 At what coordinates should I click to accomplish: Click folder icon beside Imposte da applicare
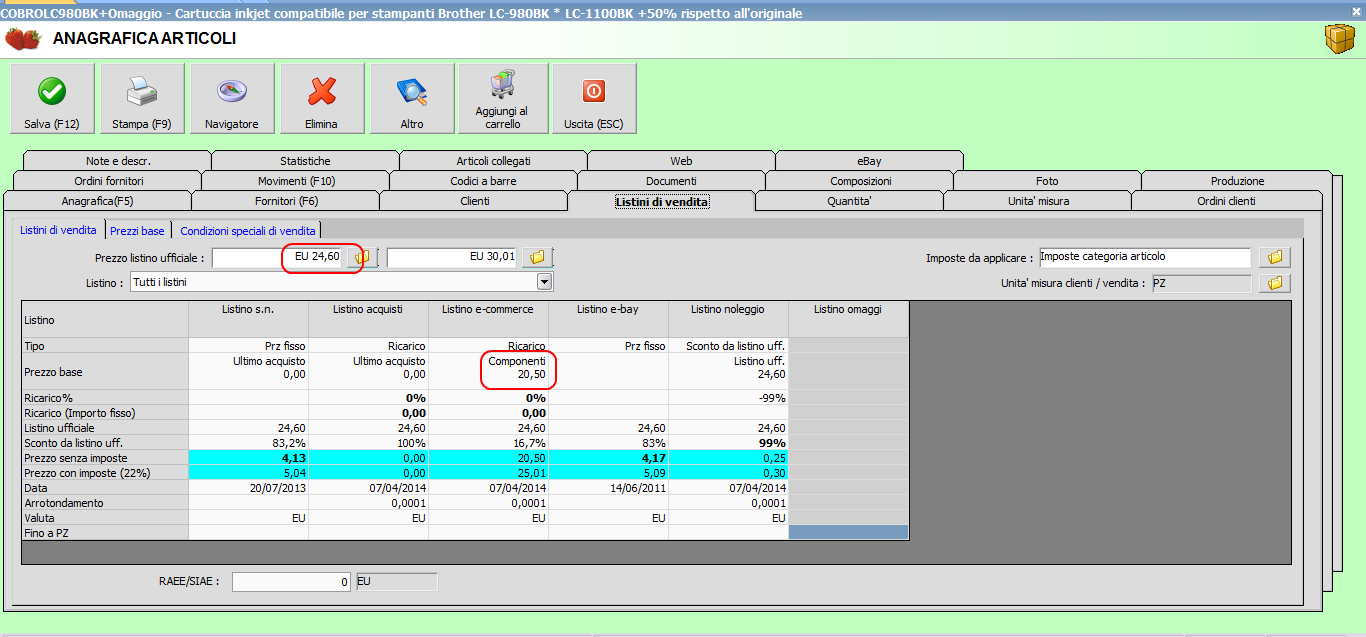click(1275, 258)
